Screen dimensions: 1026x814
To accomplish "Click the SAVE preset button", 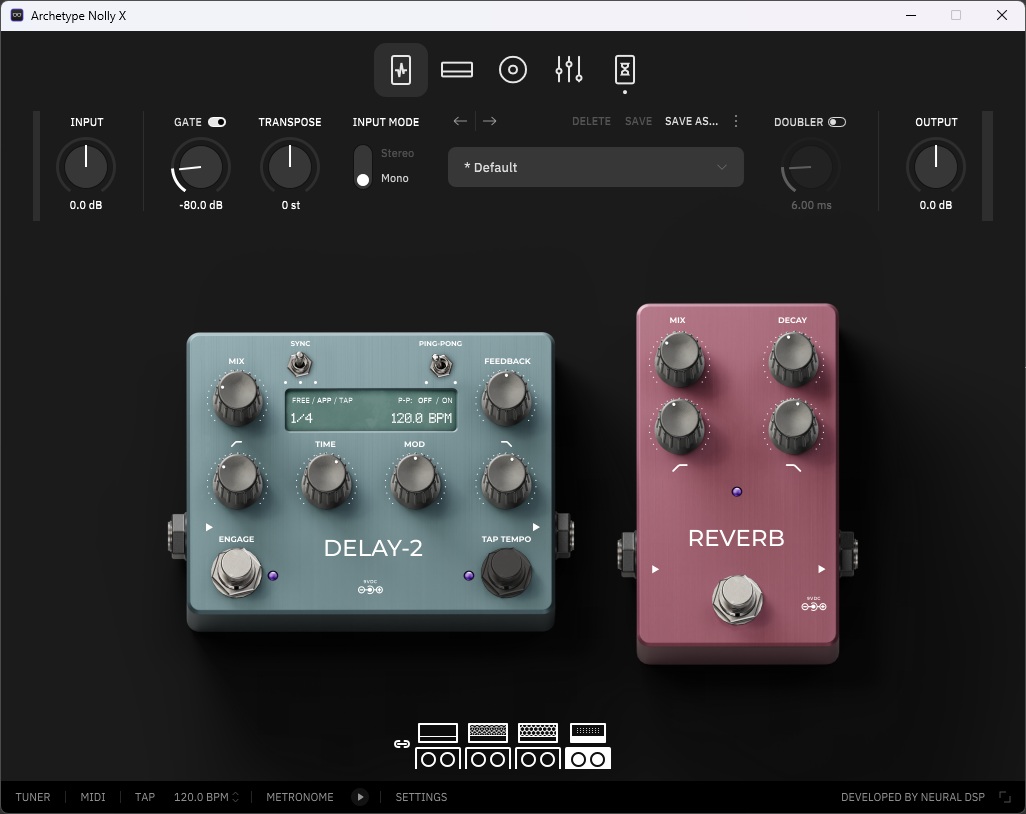I will 638,121.
